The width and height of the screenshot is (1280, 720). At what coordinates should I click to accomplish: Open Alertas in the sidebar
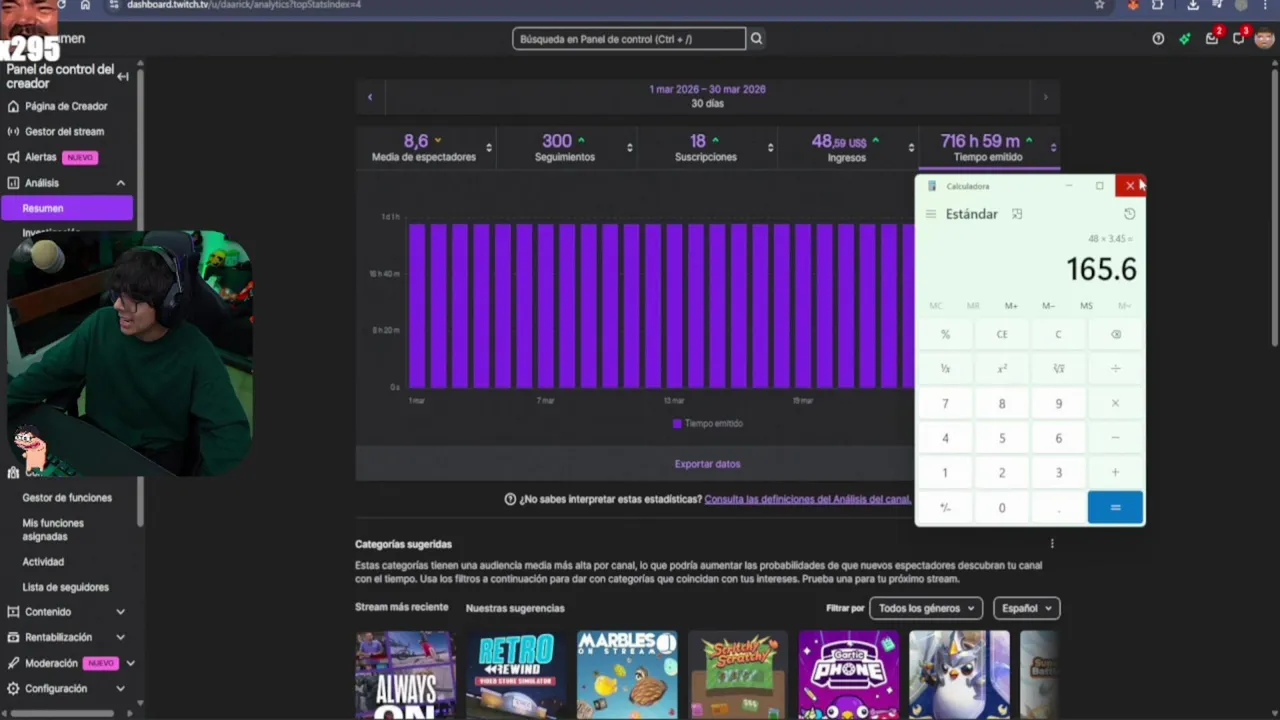[x=41, y=157]
